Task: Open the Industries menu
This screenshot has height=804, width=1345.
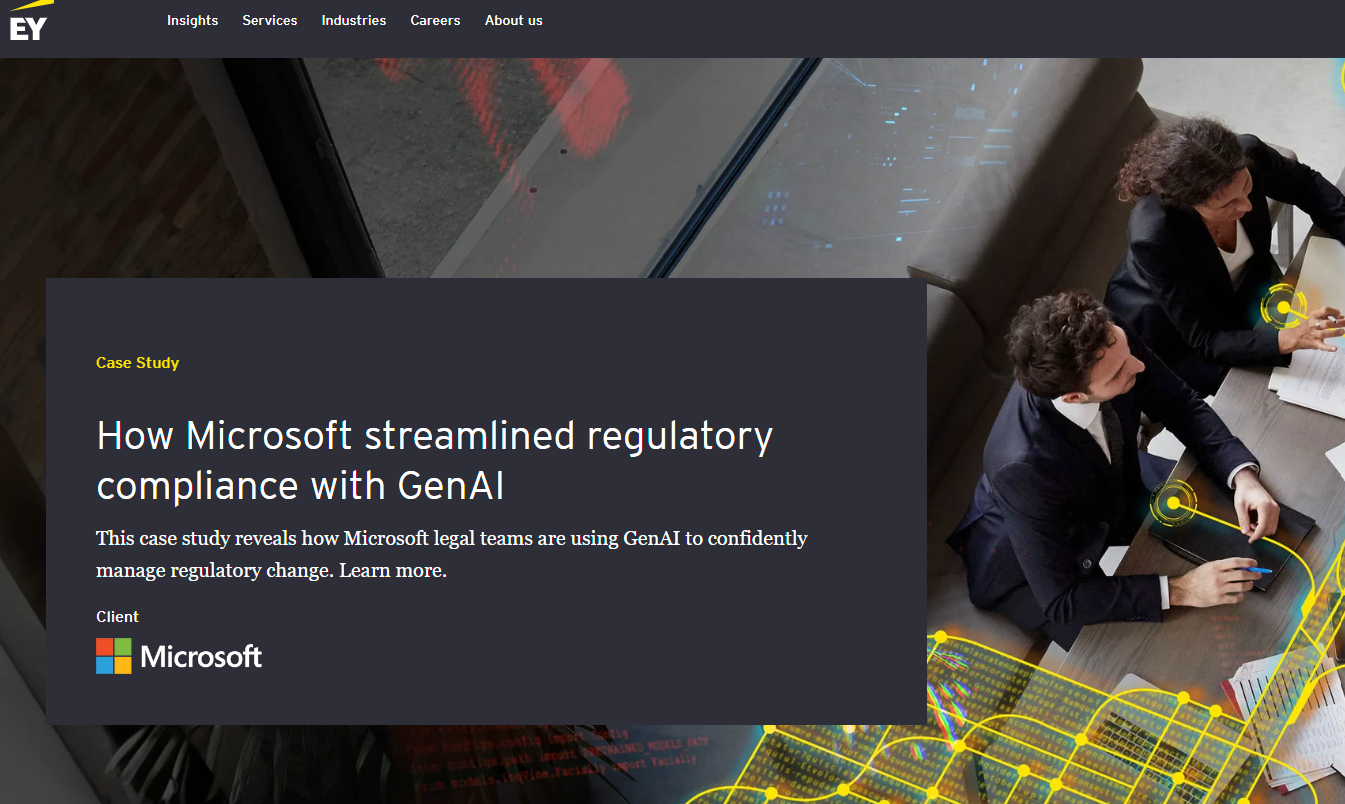Action: point(353,20)
